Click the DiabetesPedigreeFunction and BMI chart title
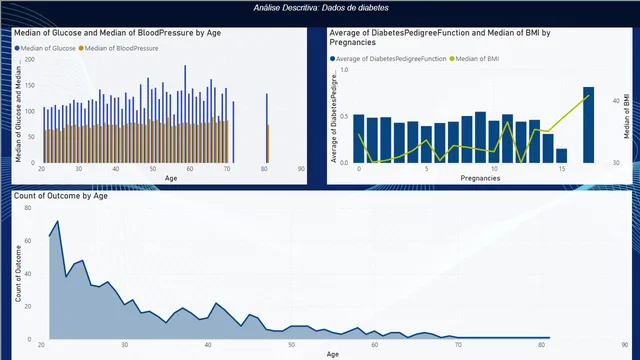The width and height of the screenshot is (640, 360). click(x=440, y=38)
